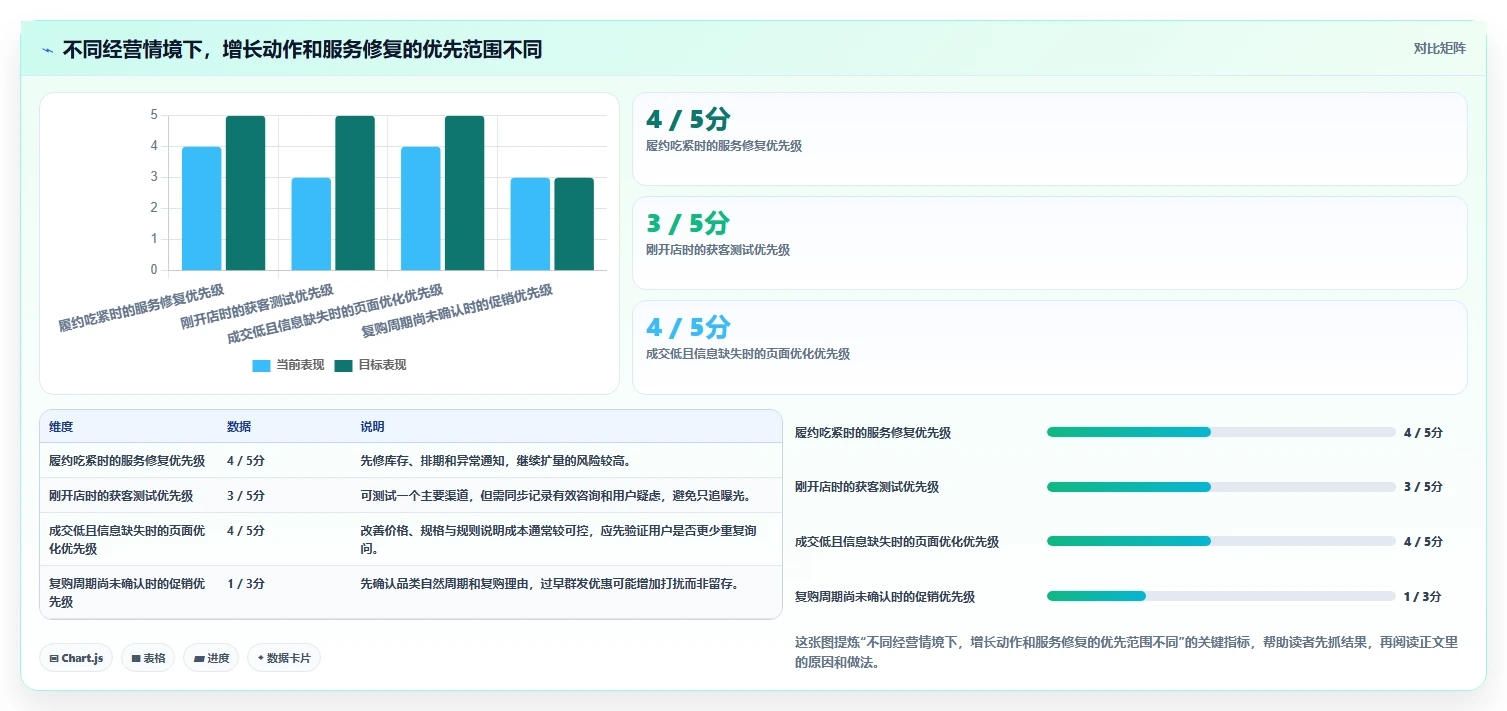Click the 刚开店时的获客测试优先级 progress bar
Viewport: 1507px width, 711px height.
(1221, 487)
